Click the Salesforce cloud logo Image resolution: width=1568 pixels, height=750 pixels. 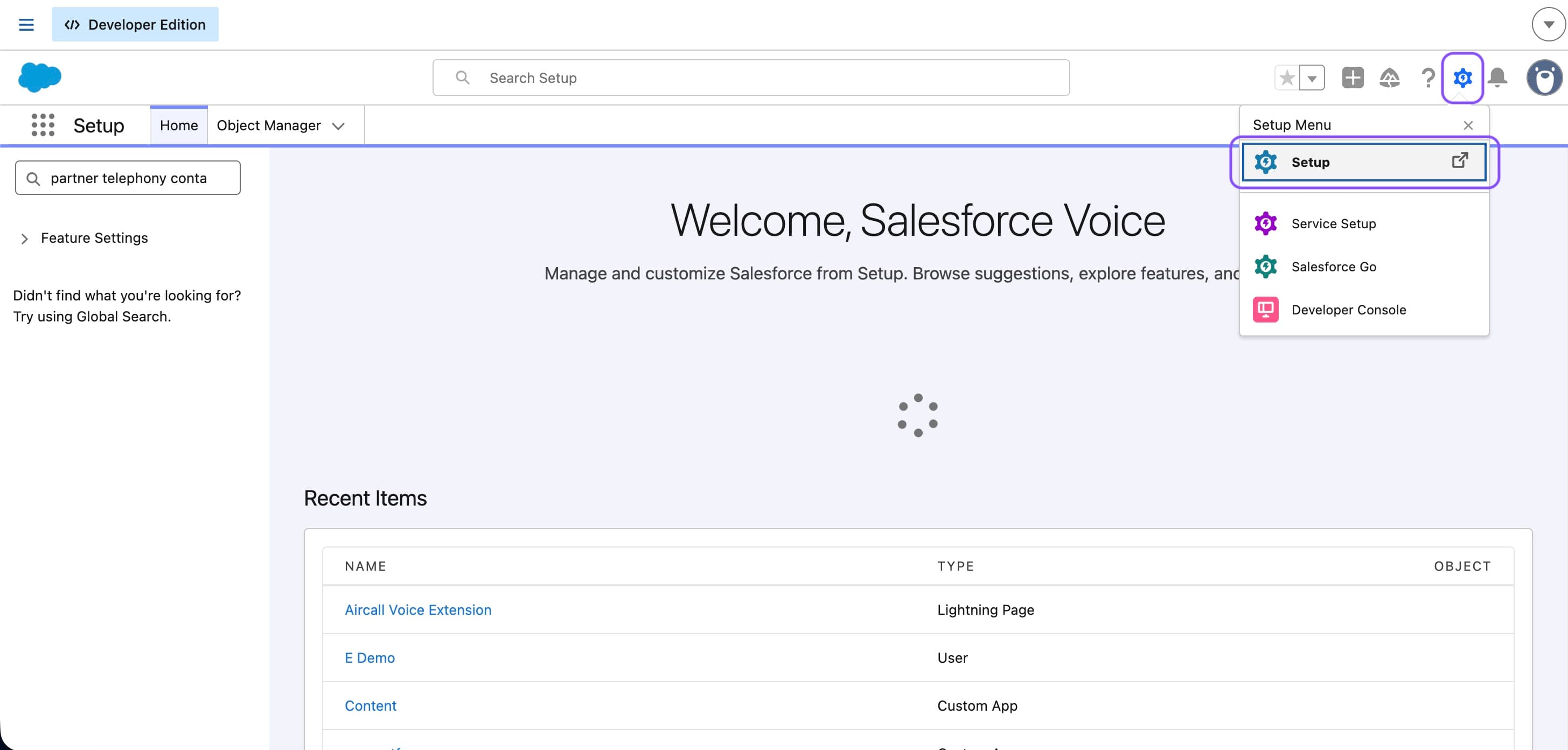tap(39, 77)
